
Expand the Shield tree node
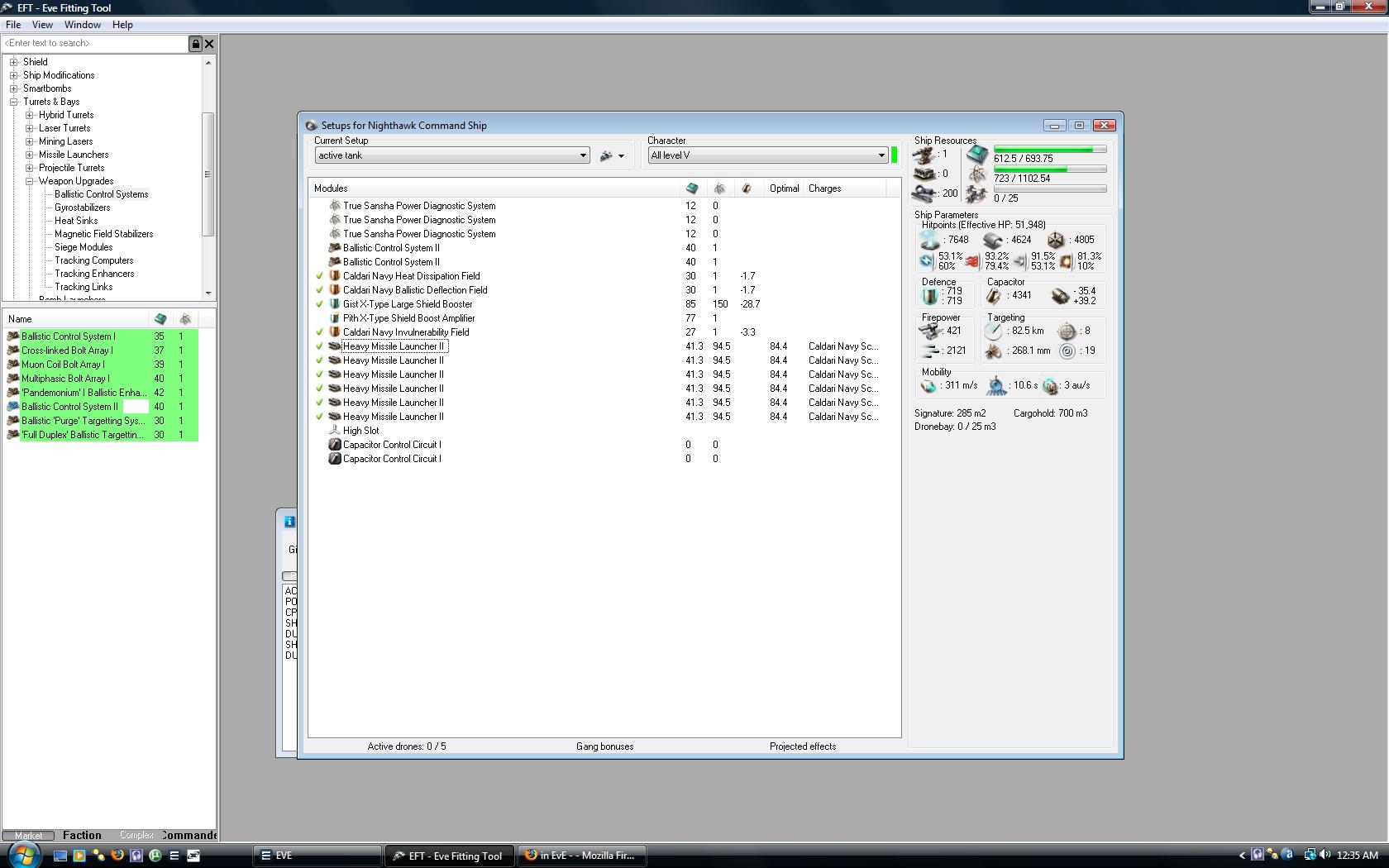13,62
